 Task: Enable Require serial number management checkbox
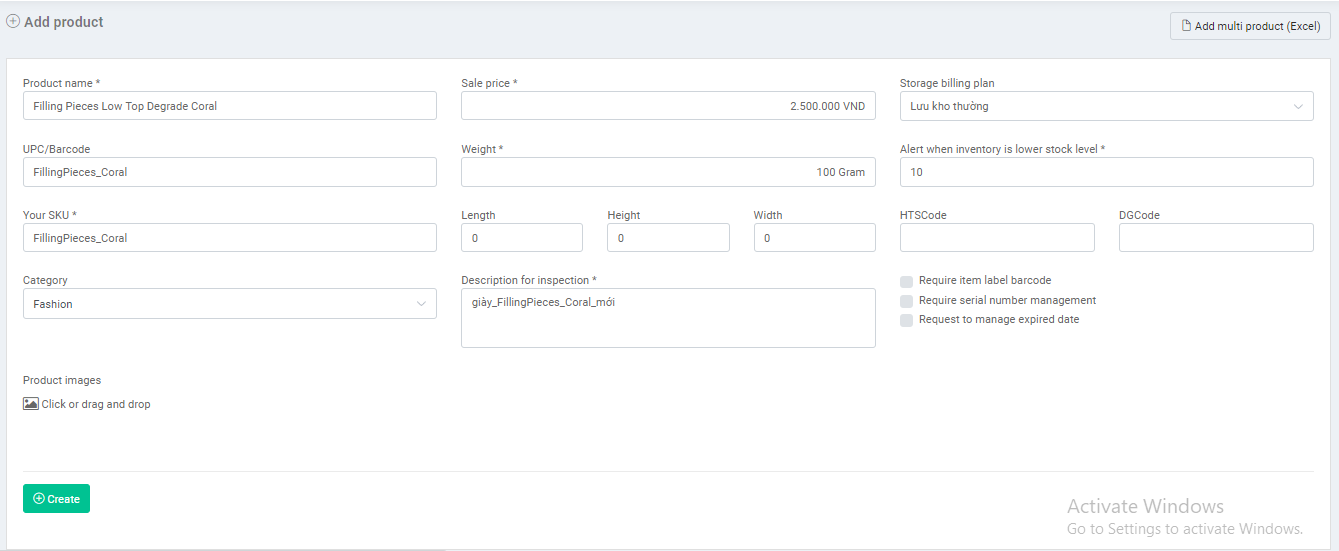(906, 301)
